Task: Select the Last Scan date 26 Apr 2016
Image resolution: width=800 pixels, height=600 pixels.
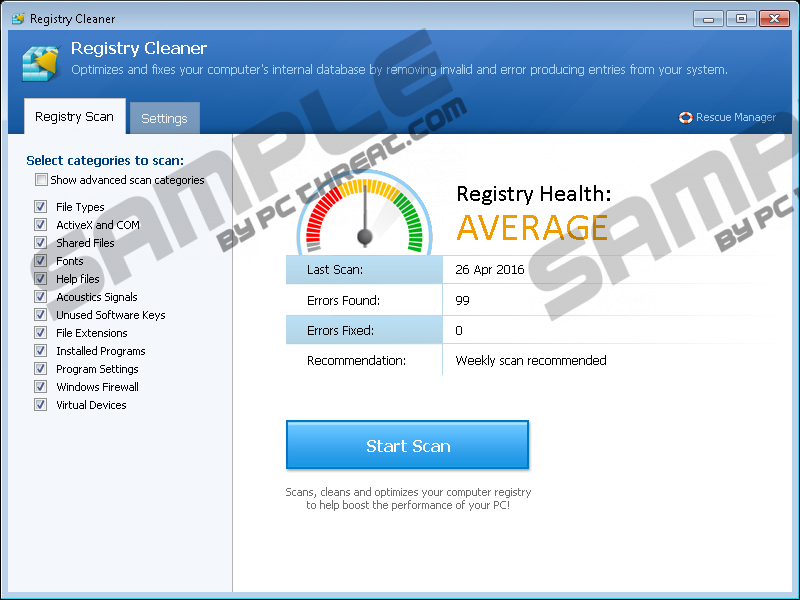Action: (490, 269)
